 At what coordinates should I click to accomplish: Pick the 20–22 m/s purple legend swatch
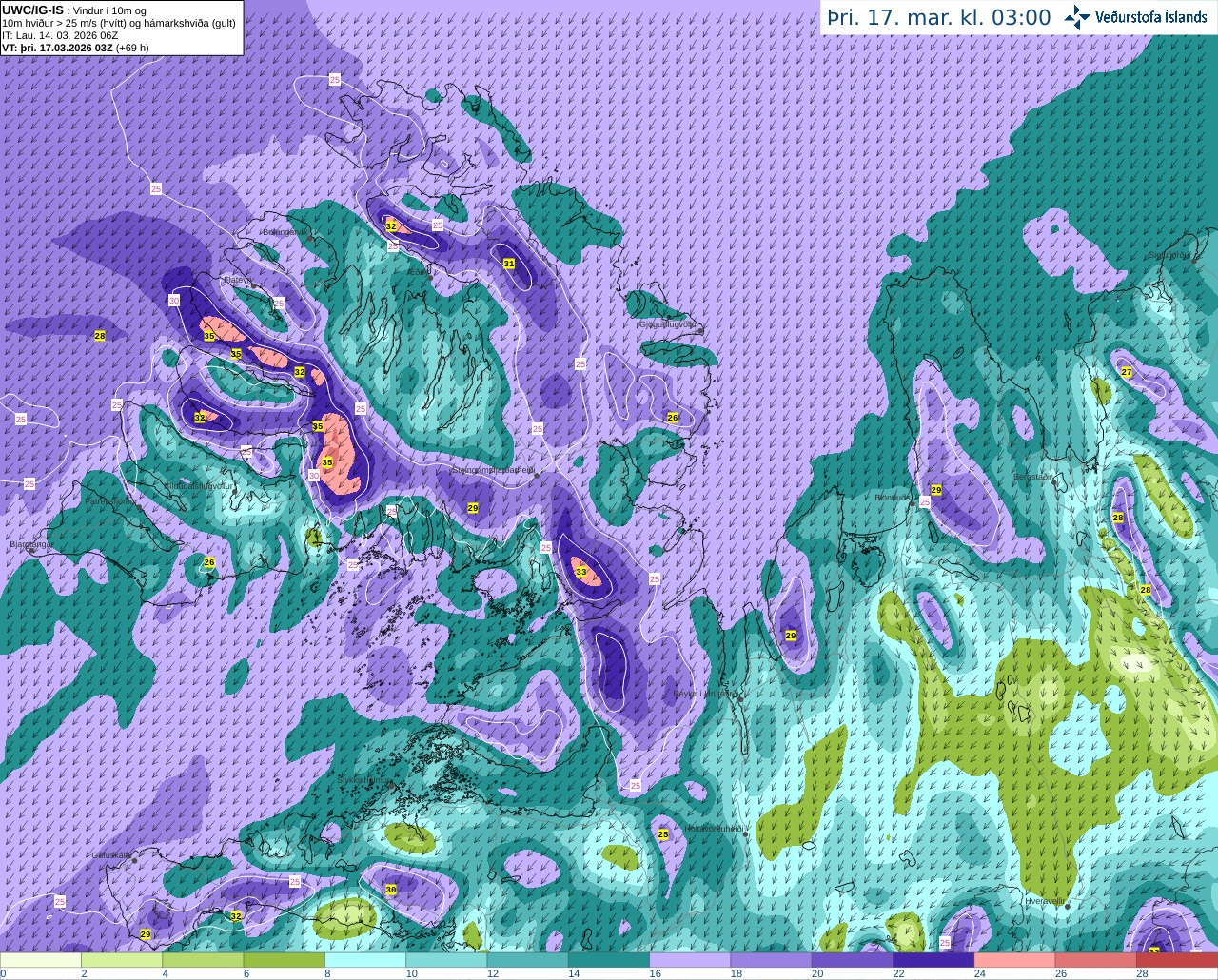tap(853, 960)
